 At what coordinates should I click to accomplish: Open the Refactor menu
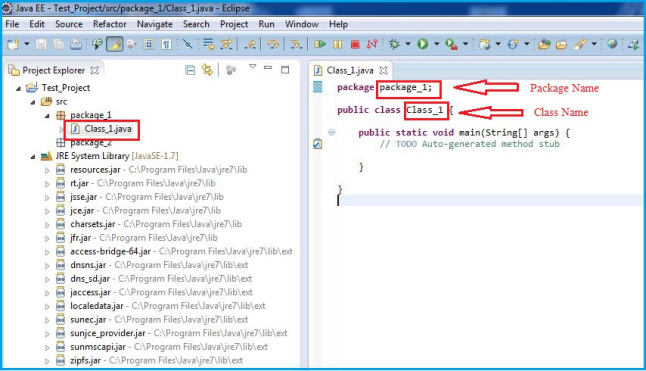[109, 24]
